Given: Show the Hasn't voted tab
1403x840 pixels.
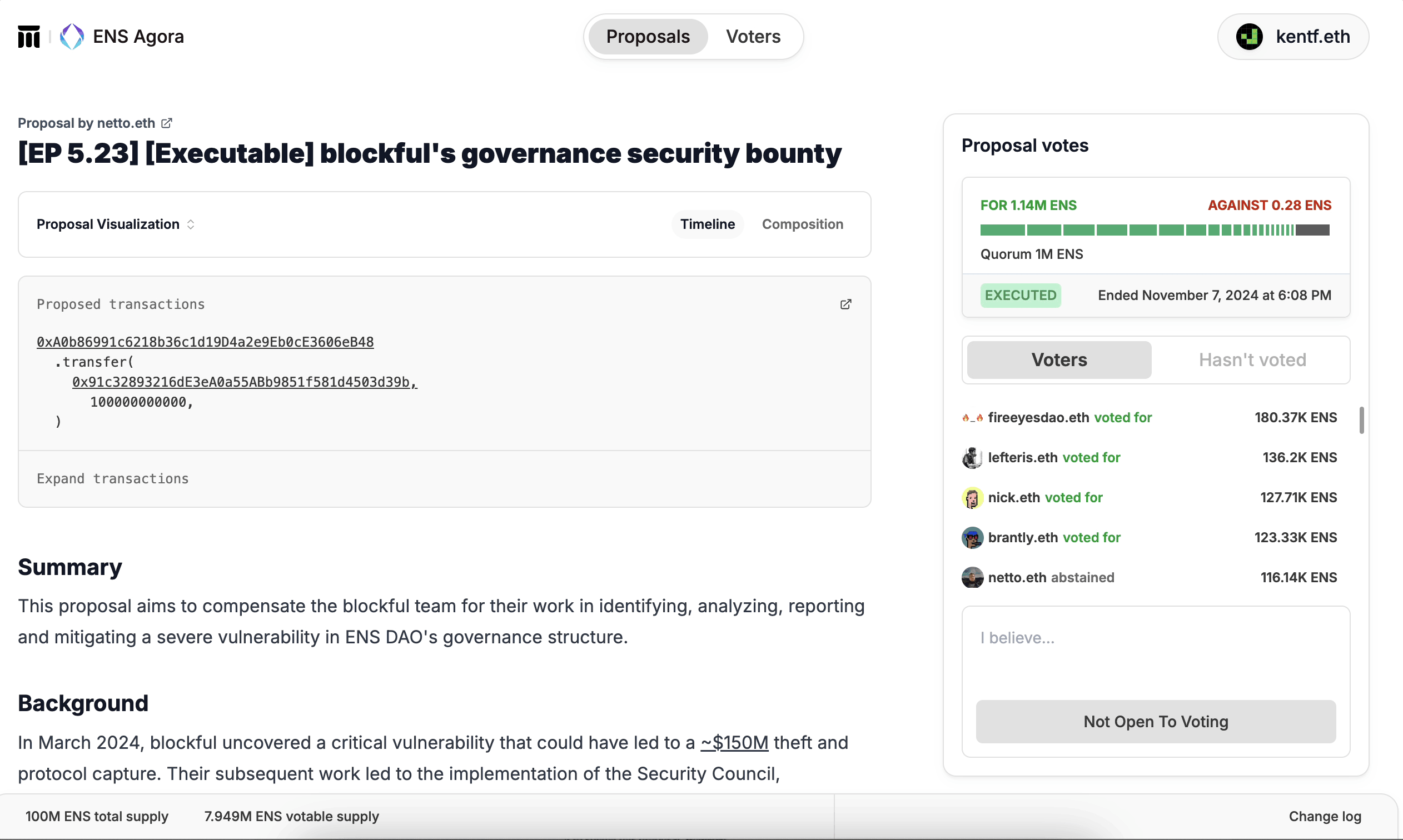Looking at the screenshot, I should click(1252, 360).
